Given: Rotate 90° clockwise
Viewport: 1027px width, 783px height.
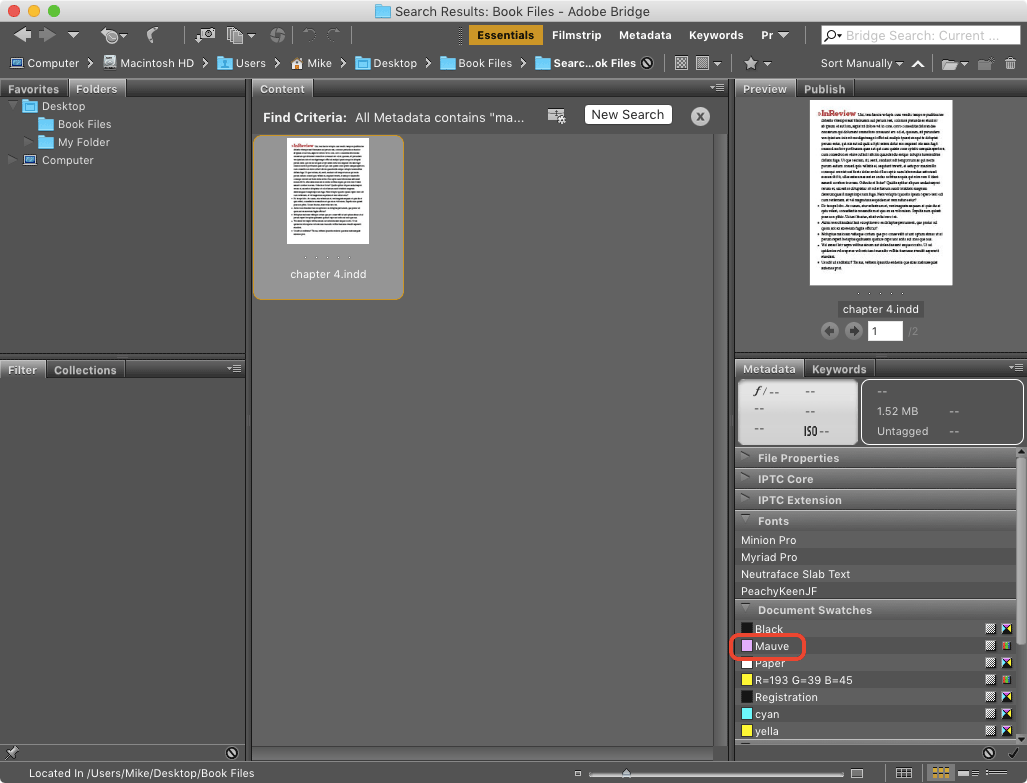Looking at the screenshot, I should pos(333,35).
